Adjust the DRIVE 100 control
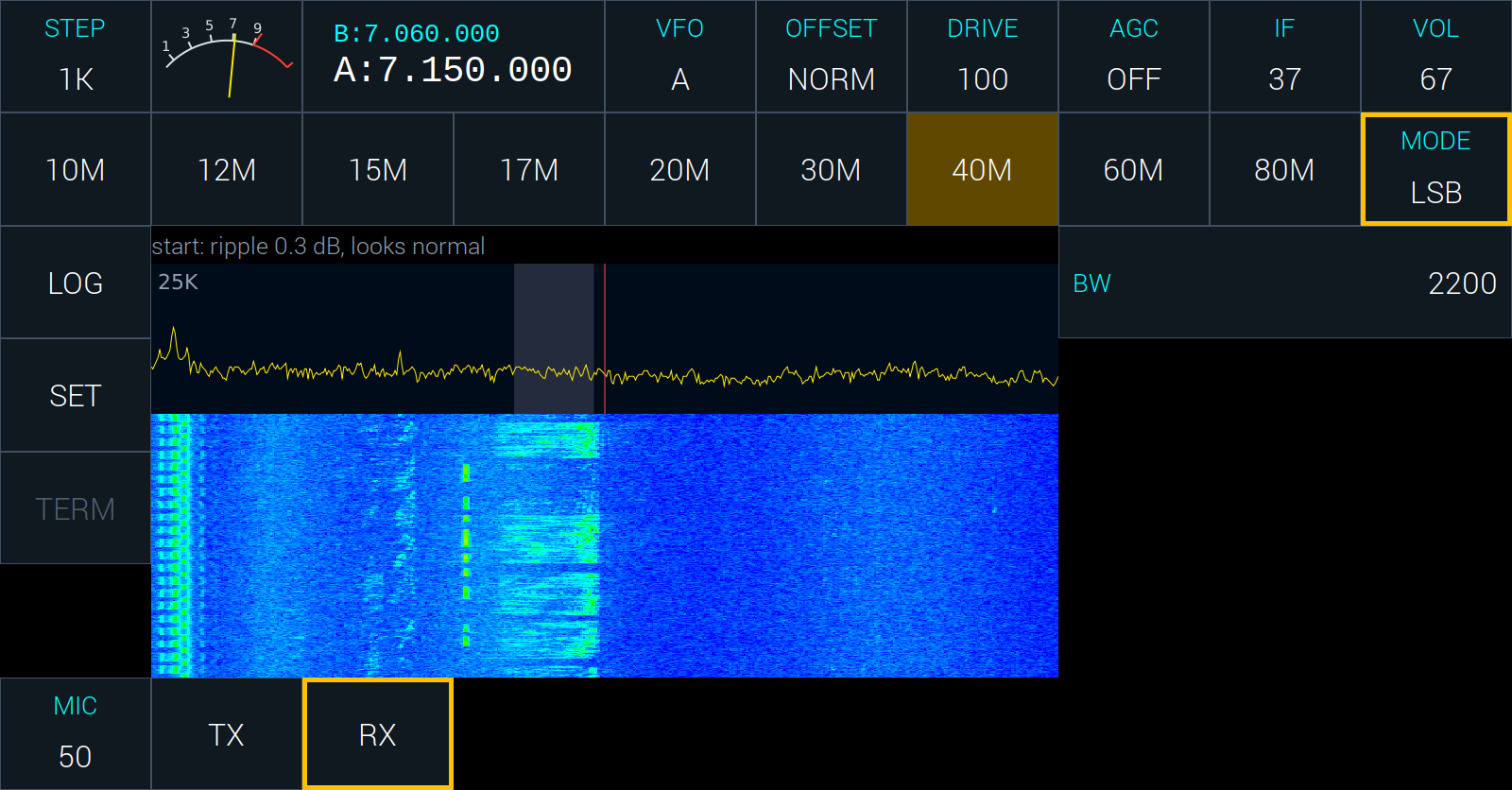The height and width of the screenshot is (790, 1512). pos(983,57)
